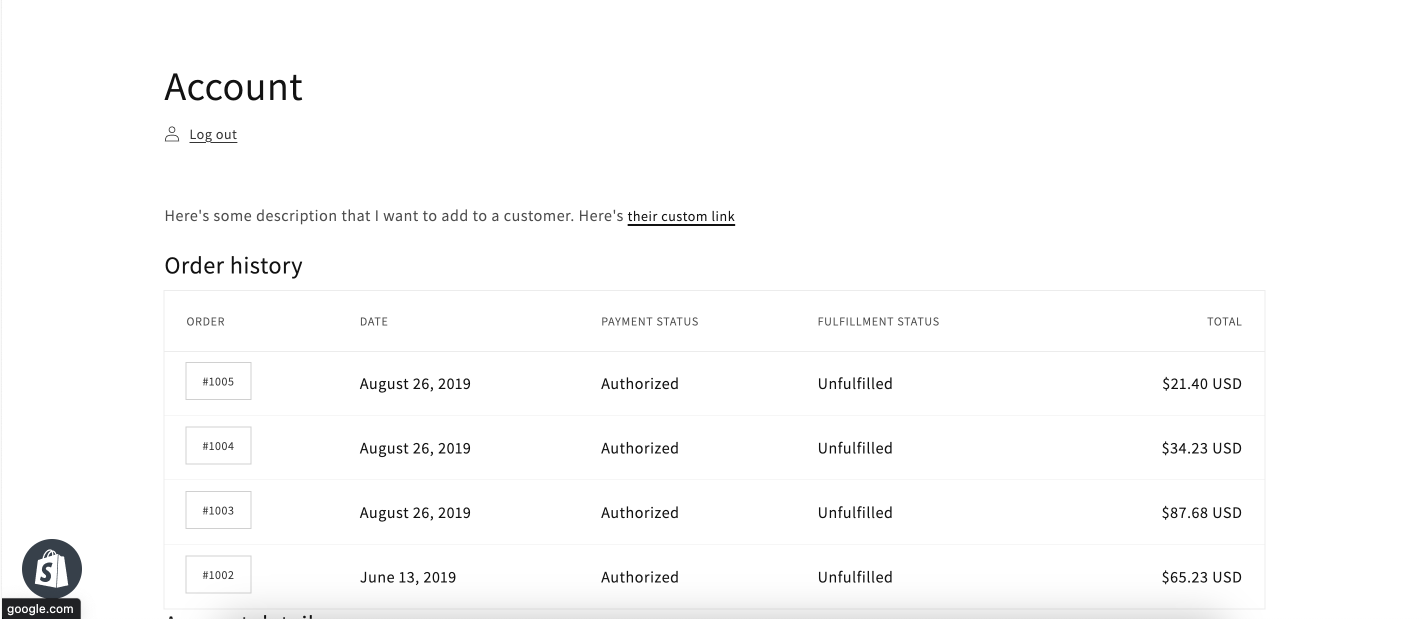The height and width of the screenshot is (619, 1422).
Task: Click the $34.23 USD total
Action: point(1201,448)
